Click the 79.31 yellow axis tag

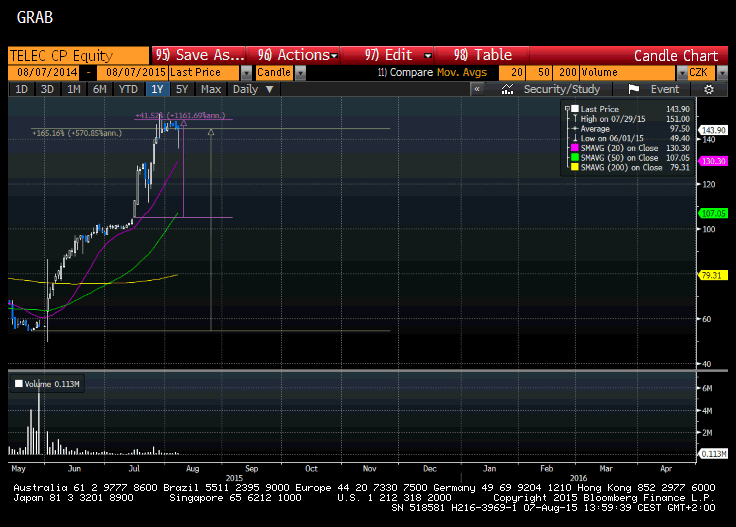click(713, 275)
